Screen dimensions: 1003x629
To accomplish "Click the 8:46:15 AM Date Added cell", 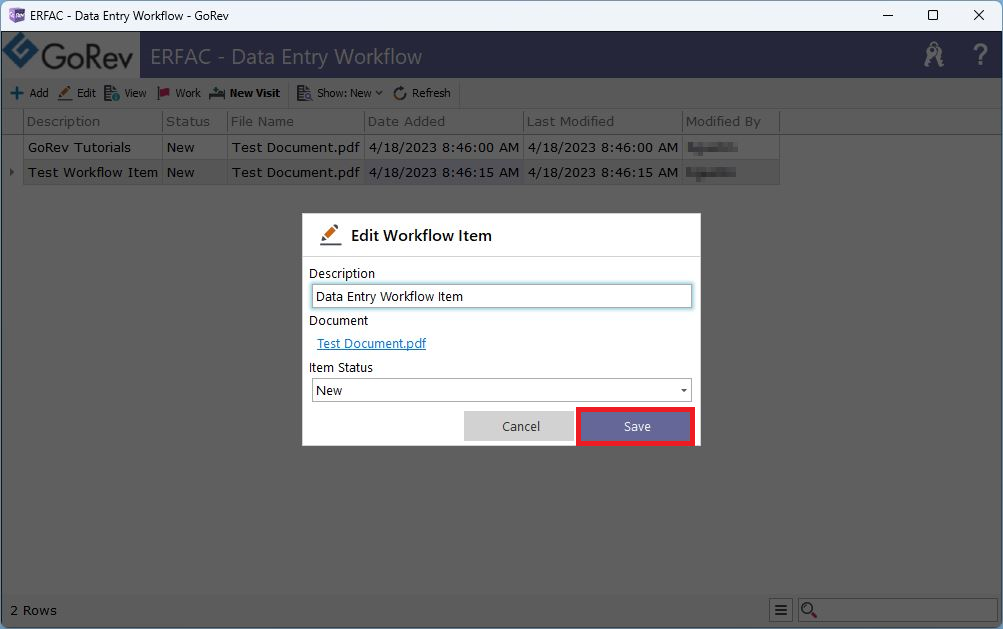I will [444, 173].
